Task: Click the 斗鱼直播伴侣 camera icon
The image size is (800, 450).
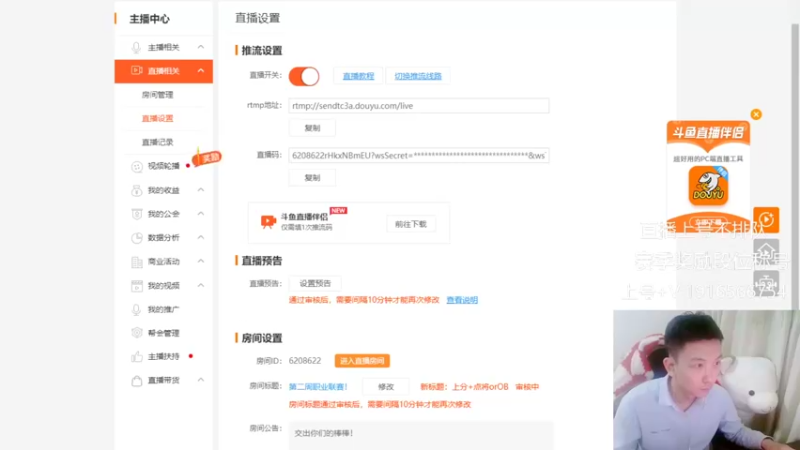Action: 268,221
